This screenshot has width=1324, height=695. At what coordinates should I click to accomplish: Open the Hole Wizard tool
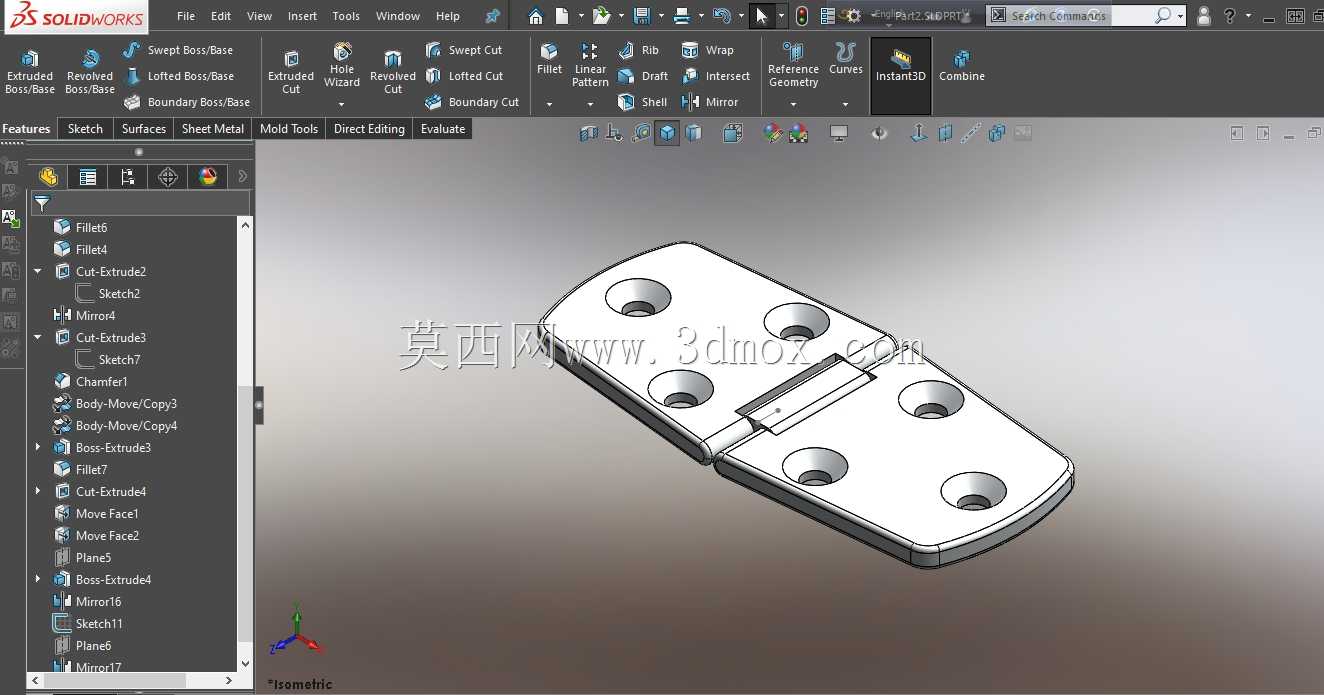[342, 65]
